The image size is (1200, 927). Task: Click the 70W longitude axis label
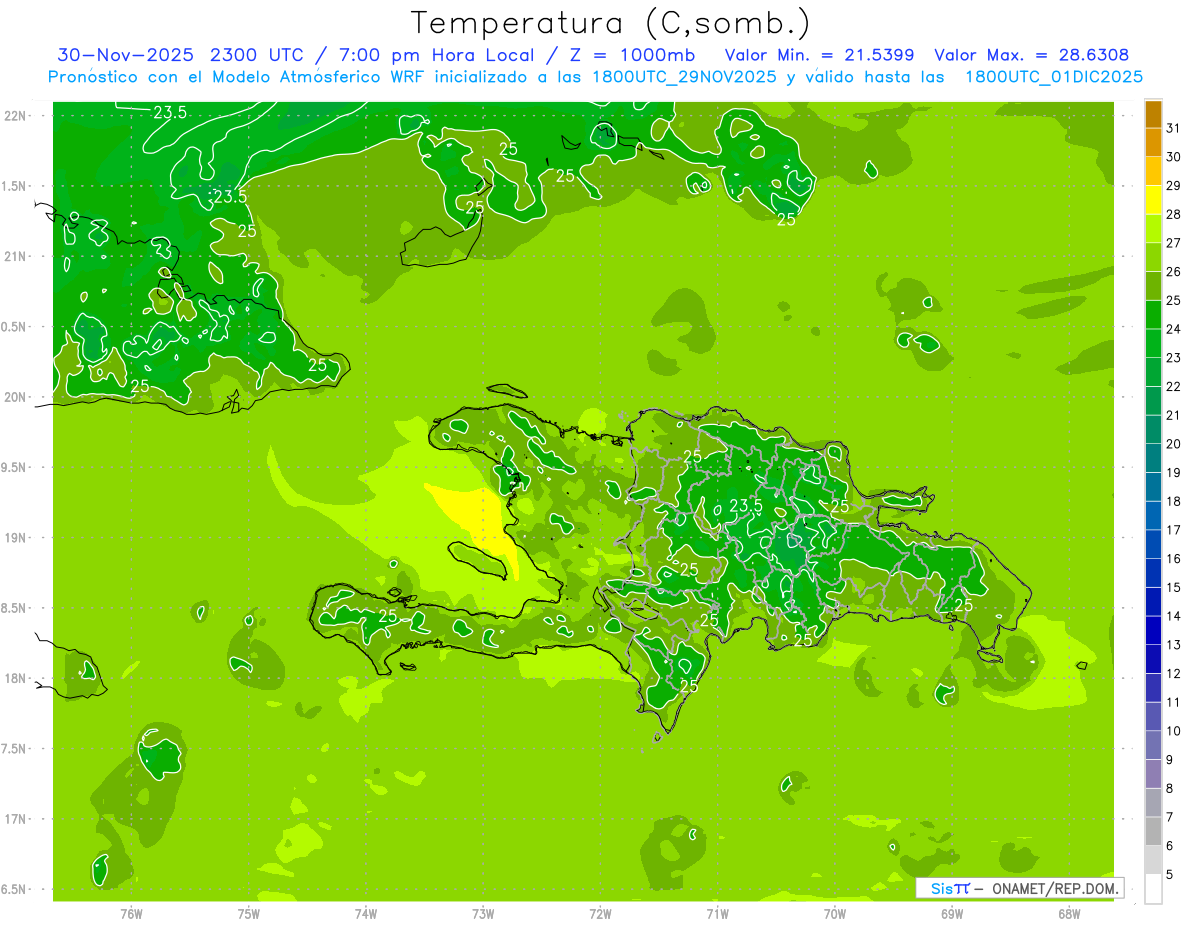[x=835, y=914]
